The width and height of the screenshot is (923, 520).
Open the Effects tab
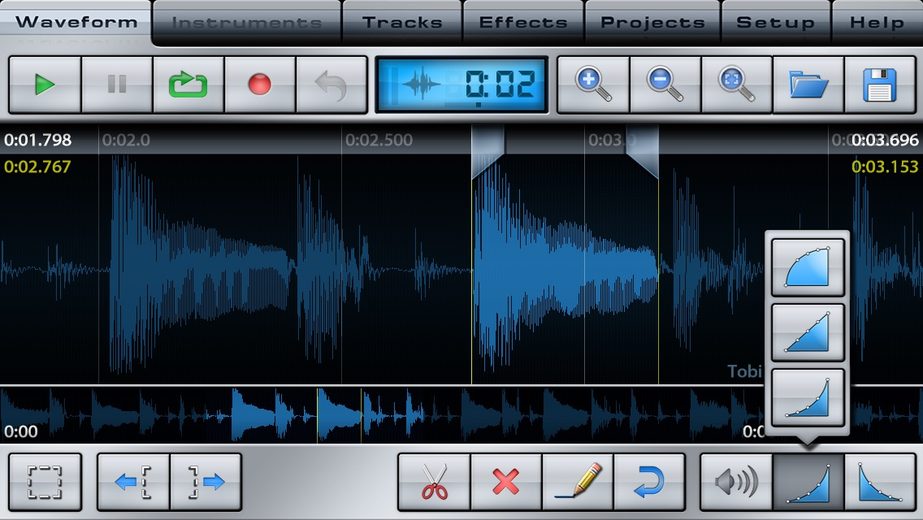click(x=523, y=23)
